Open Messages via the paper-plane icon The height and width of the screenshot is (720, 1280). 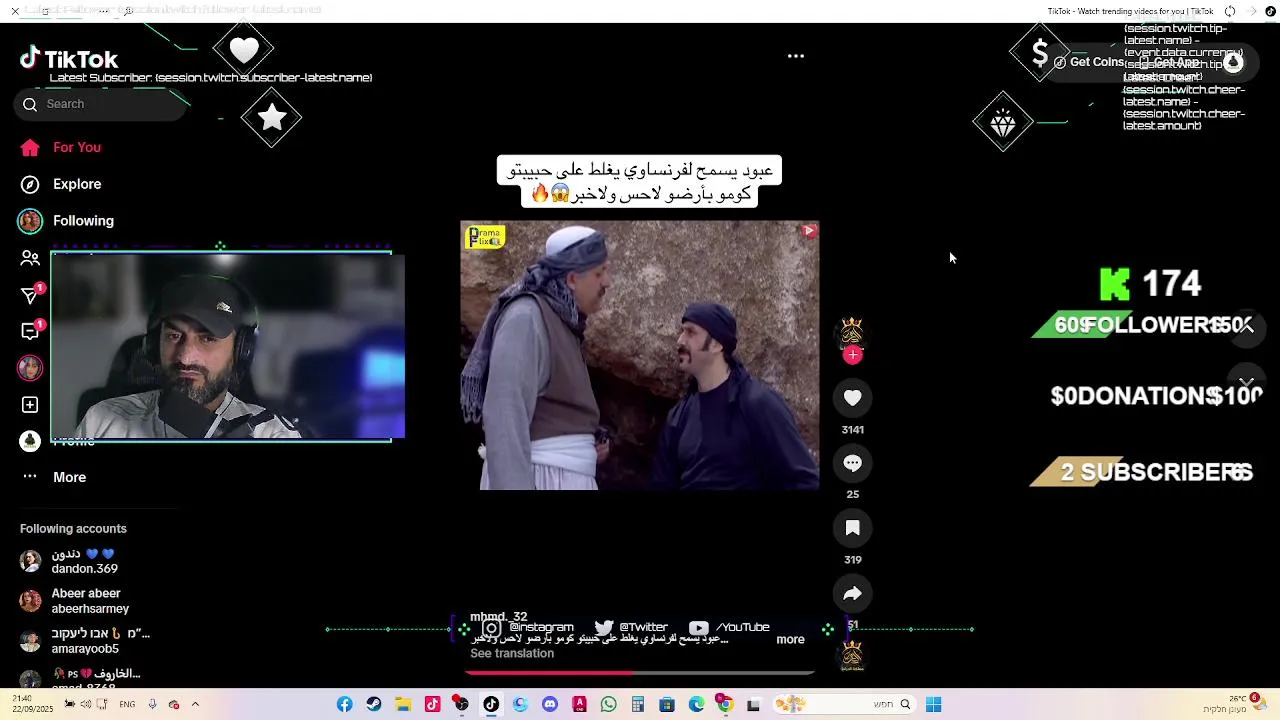[30, 295]
